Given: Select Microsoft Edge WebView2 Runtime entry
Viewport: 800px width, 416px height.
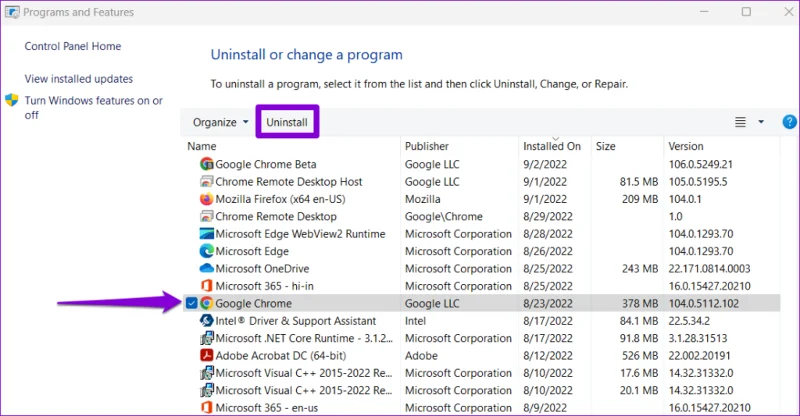Looking at the screenshot, I should coord(300,234).
